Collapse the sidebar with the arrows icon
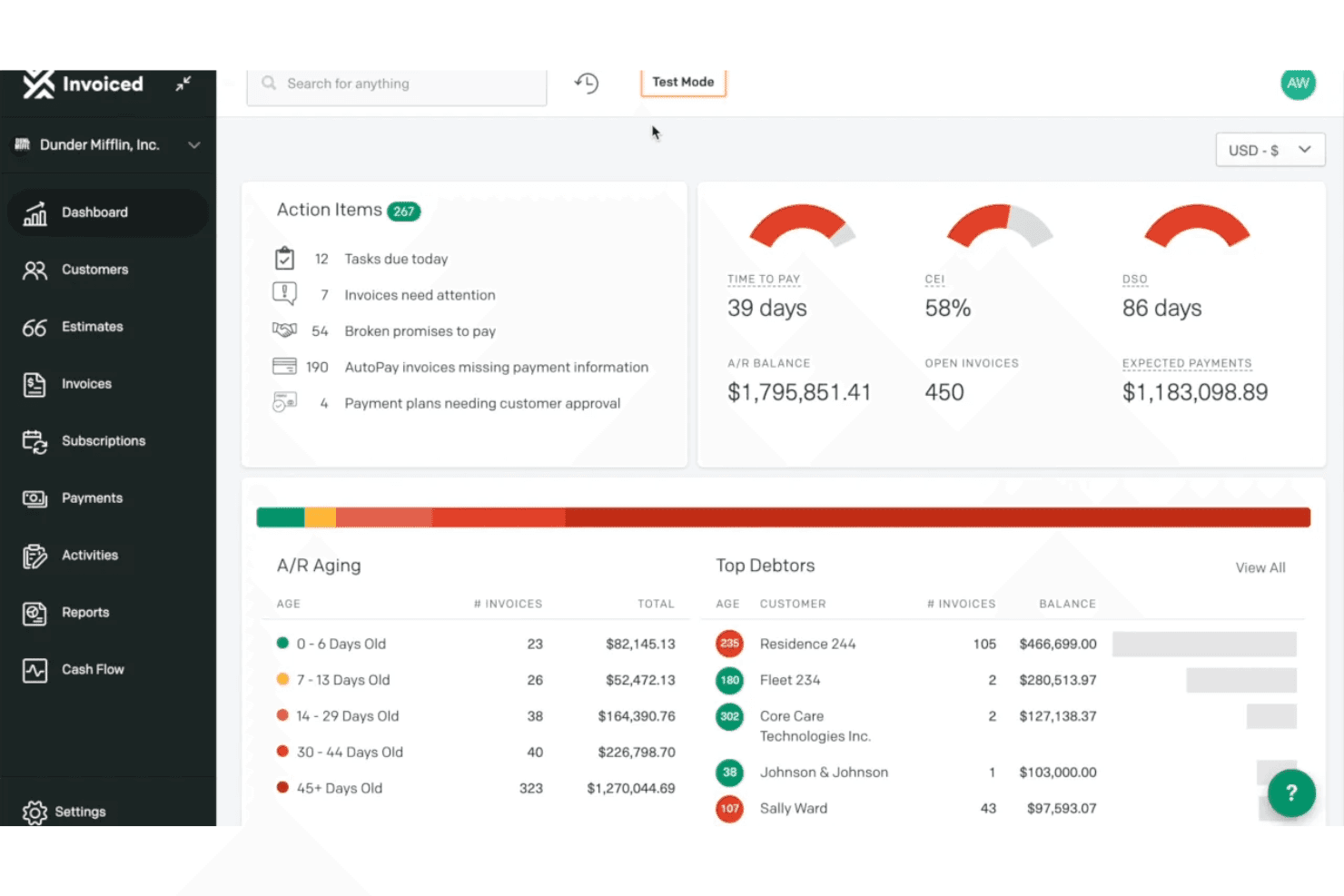 tap(183, 84)
